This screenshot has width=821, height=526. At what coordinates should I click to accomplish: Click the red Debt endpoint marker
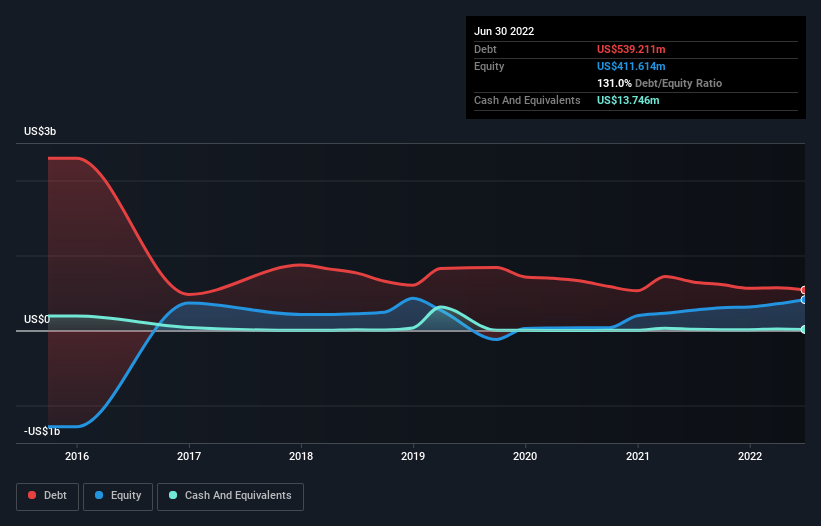click(804, 290)
